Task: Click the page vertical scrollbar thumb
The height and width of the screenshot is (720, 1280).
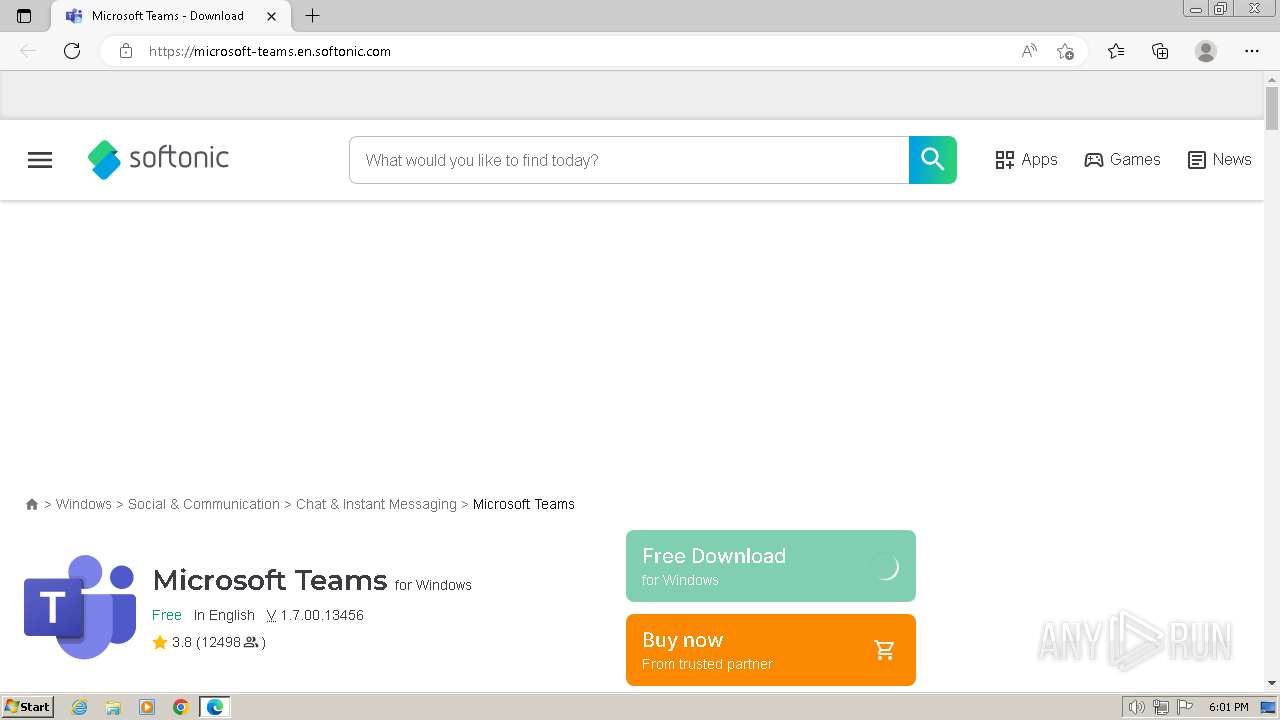Action: [1272, 108]
